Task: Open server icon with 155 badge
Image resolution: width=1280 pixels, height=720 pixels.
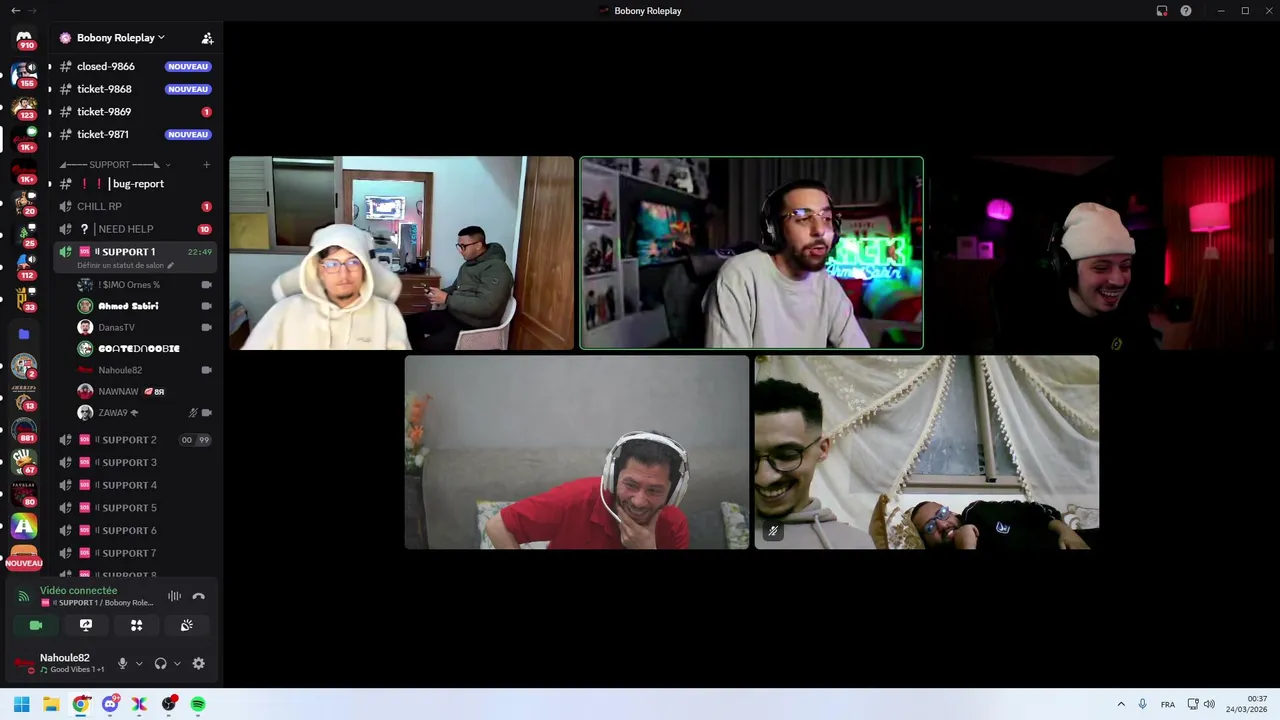Action: pos(24,75)
